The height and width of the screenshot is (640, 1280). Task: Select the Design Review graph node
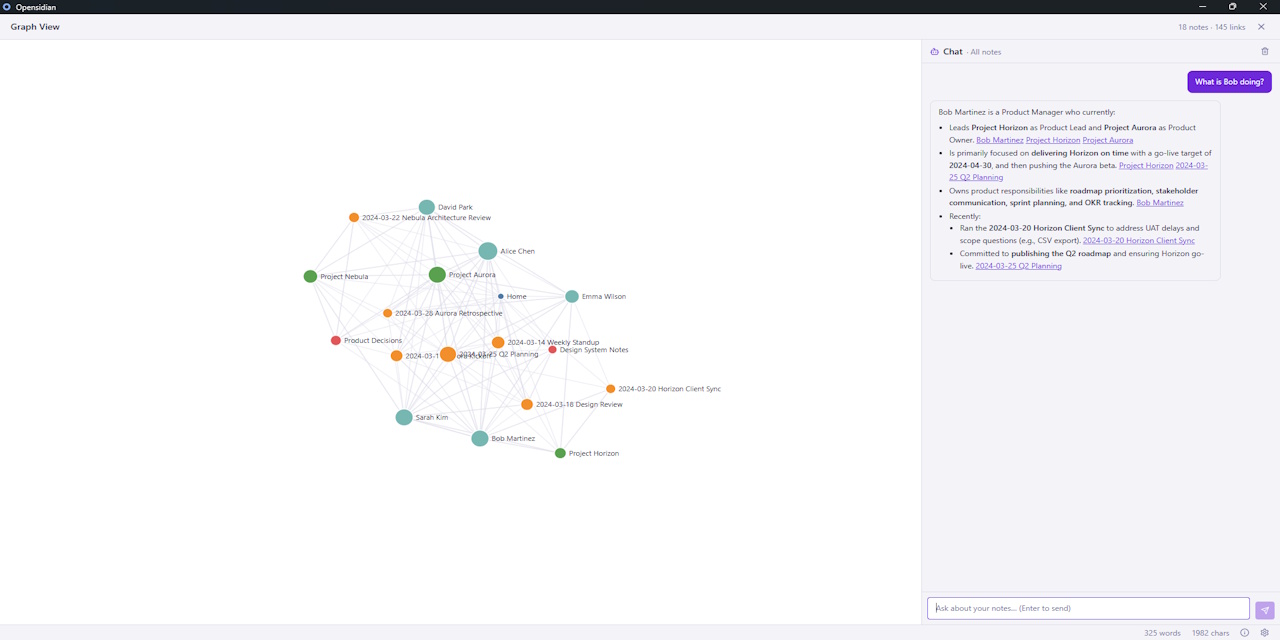tap(527, 405)
